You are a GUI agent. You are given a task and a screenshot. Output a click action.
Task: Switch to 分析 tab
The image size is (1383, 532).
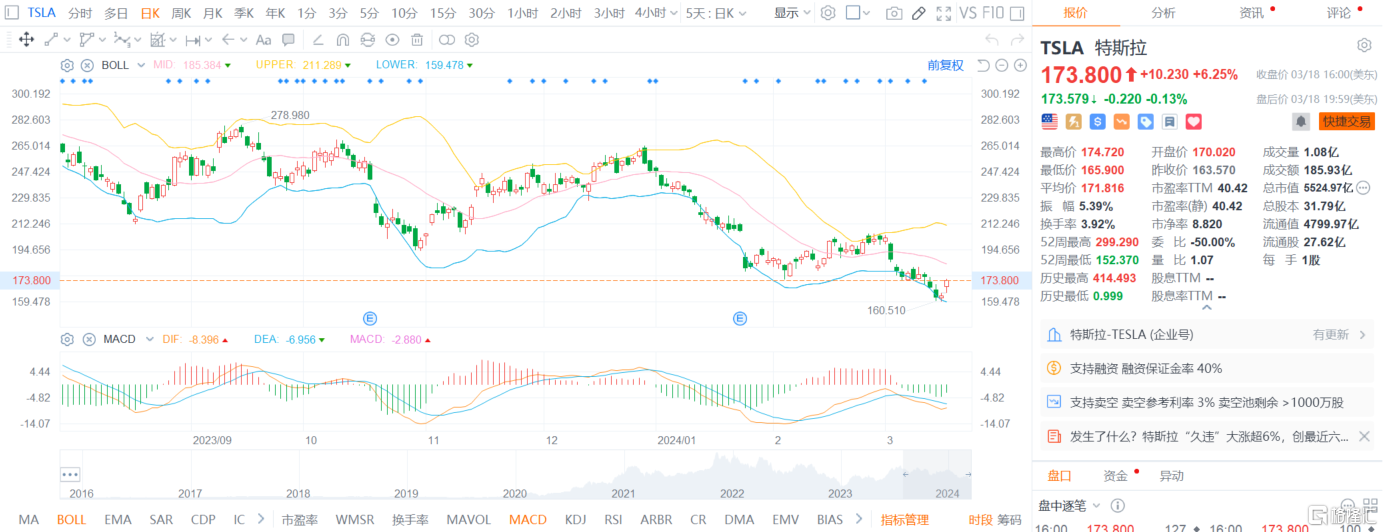(1163, 13)
